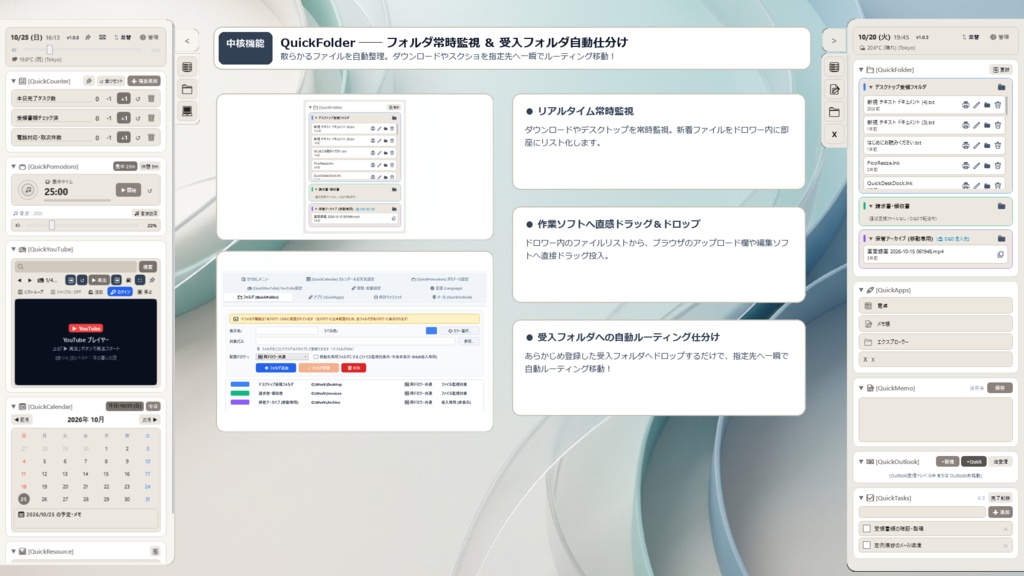The width and height of the screenshot is (1024, 576).
Task: Launch エクスプローラー in QuickApps
Action: (x=935, y=342)
